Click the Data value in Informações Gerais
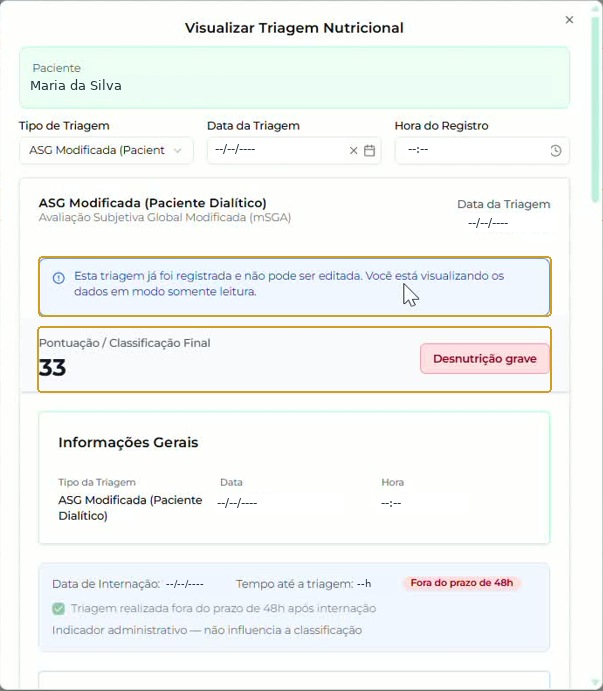 coord(237,503)
